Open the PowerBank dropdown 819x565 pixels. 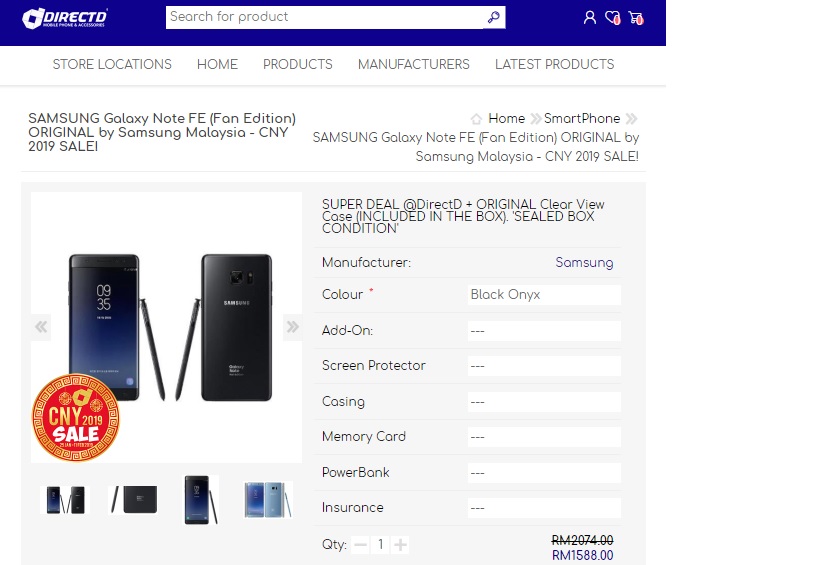coord(544,473)
